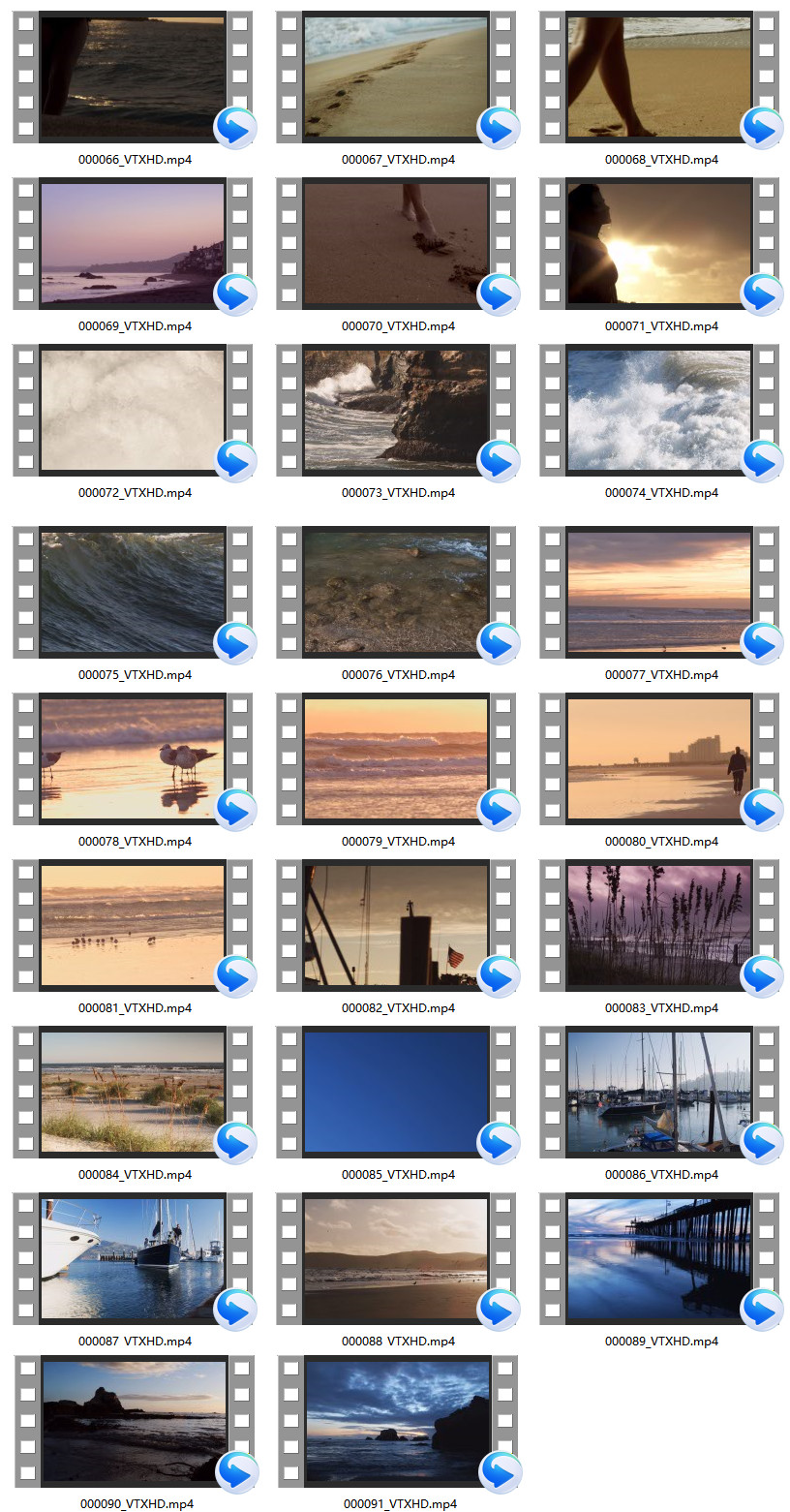
Task: Click the blue play badge on 000069_VTXHD.mp4
Action: coord(235,294)
